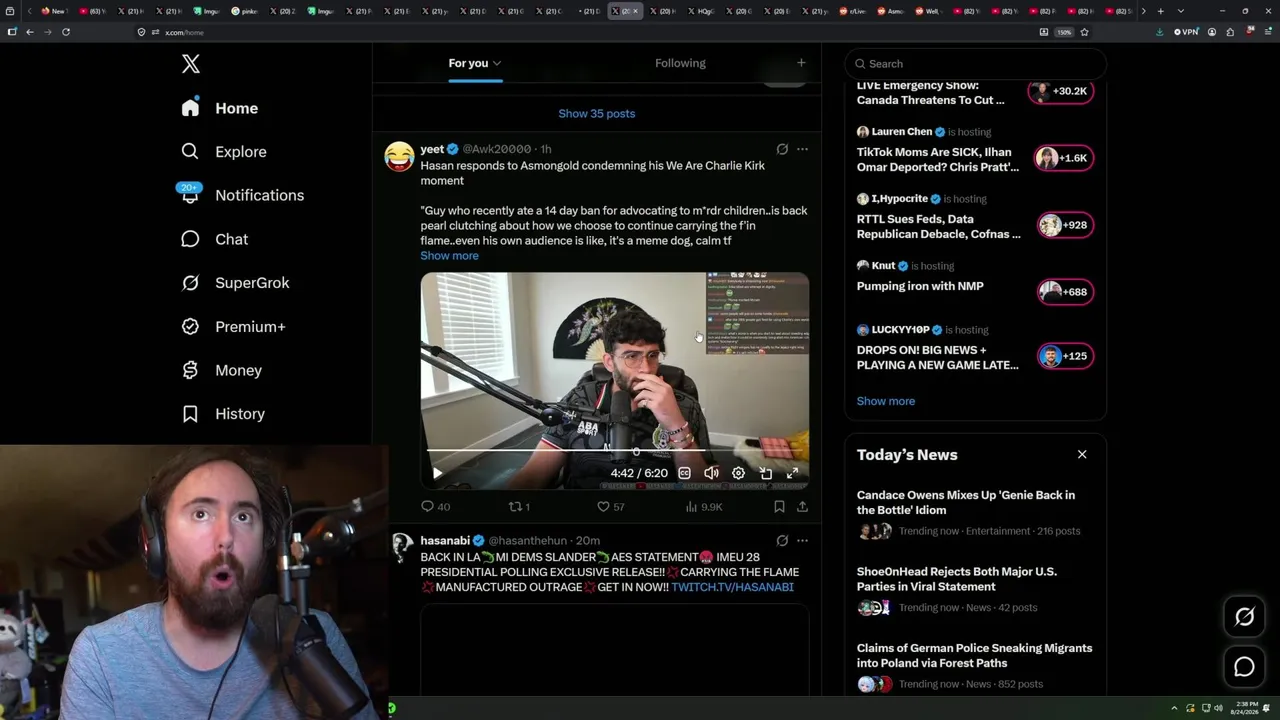Open a new browser tab
The width and height of the screenshot is (1280, 720).
pyautogui.click(x=1160, y=11)
